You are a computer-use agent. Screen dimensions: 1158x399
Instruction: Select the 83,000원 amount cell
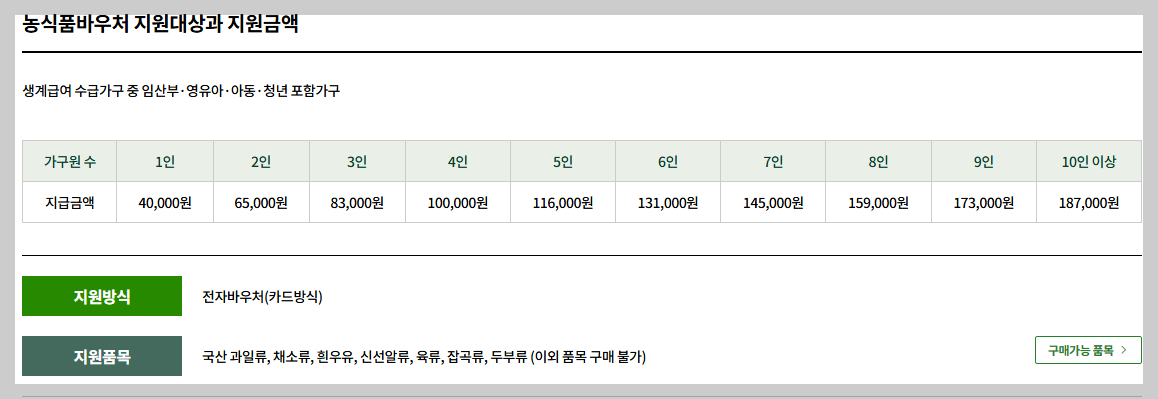coord(357,202)
